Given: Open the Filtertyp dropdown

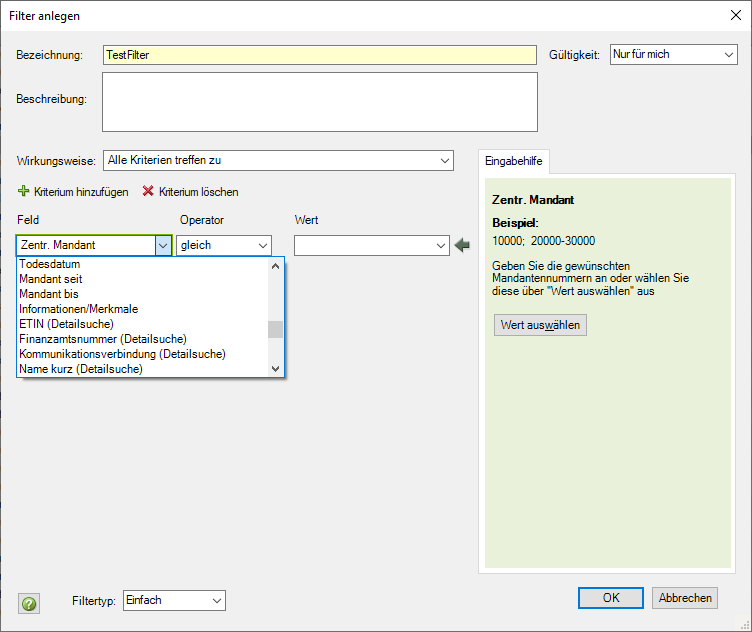Looking at the screenshot, I should pyautogui.click(x=217, y=600).
